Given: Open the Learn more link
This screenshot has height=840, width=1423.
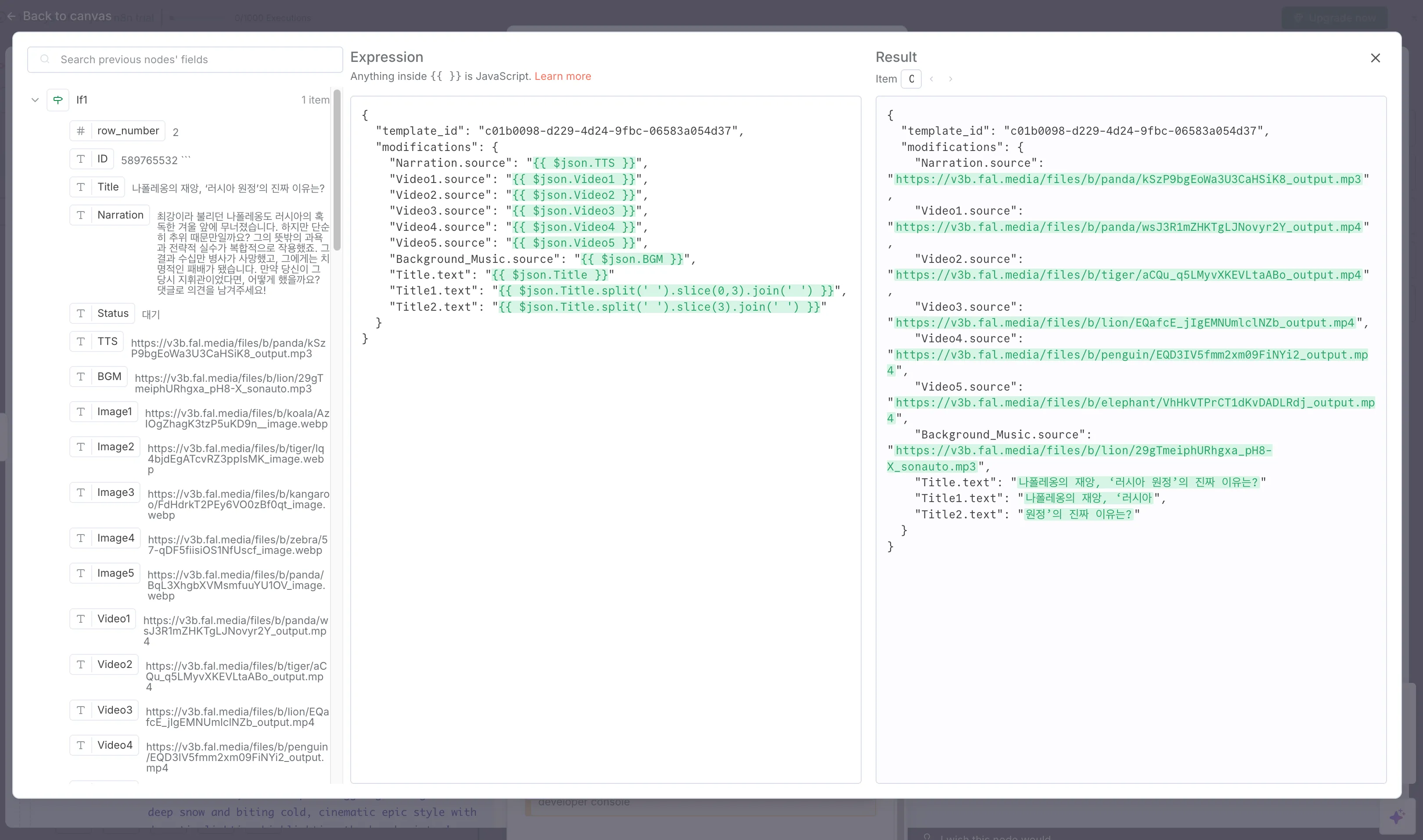Looking at the screenshot, I should click(x=562, y=76).
